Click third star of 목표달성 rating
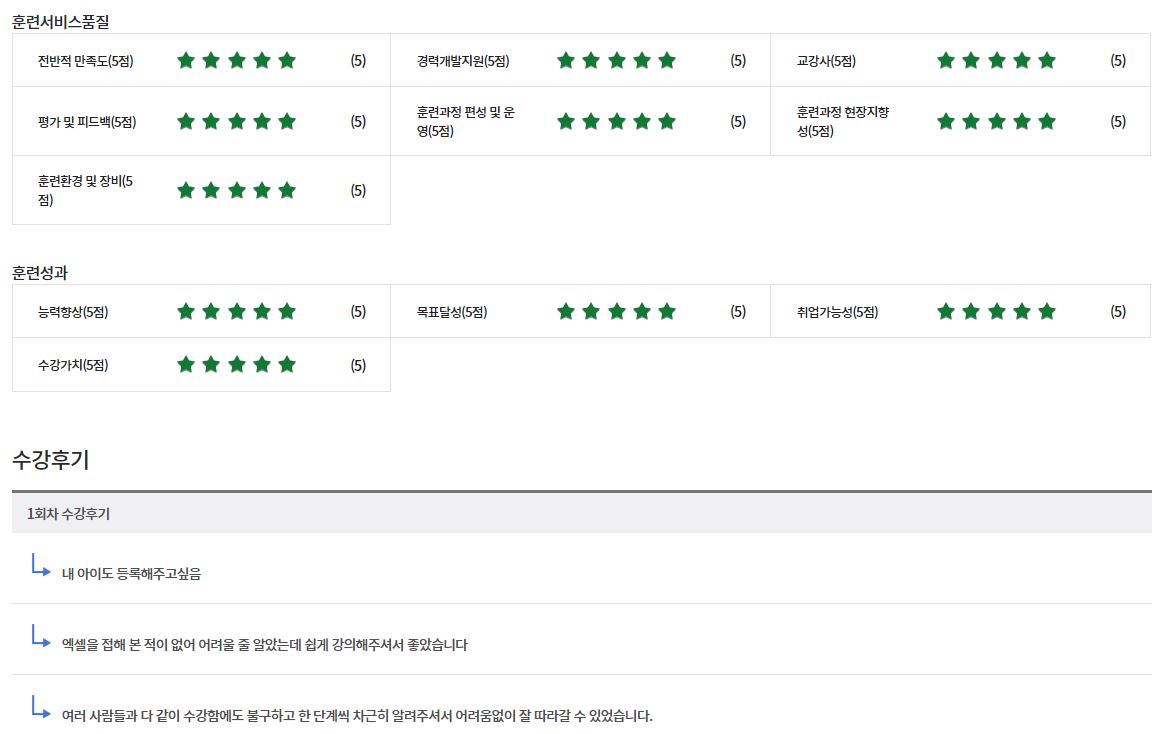The width and height of the screenshot is (1167, 734). [616, 312]
